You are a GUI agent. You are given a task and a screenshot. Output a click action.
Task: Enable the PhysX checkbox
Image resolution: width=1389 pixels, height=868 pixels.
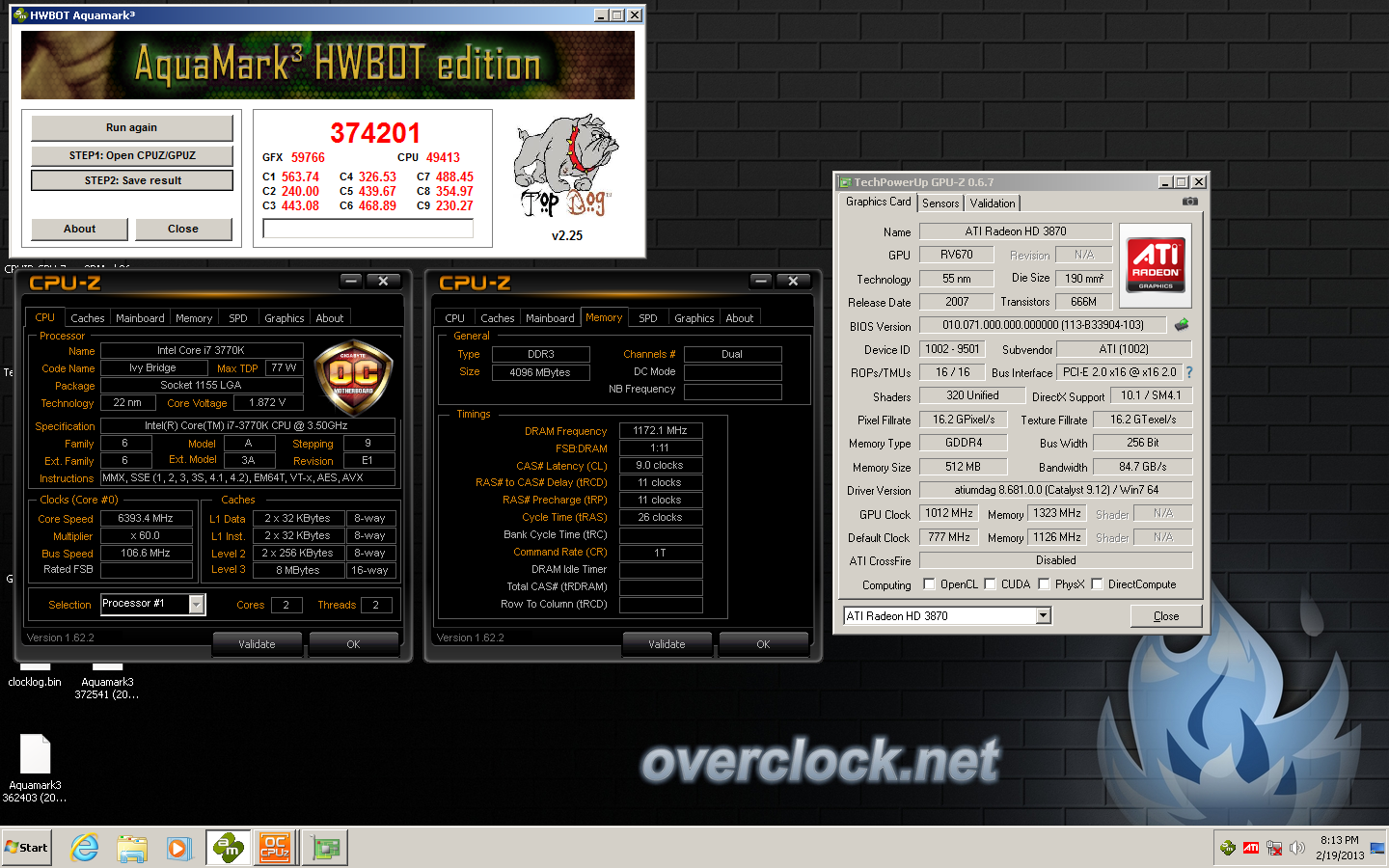[1044, 583]
